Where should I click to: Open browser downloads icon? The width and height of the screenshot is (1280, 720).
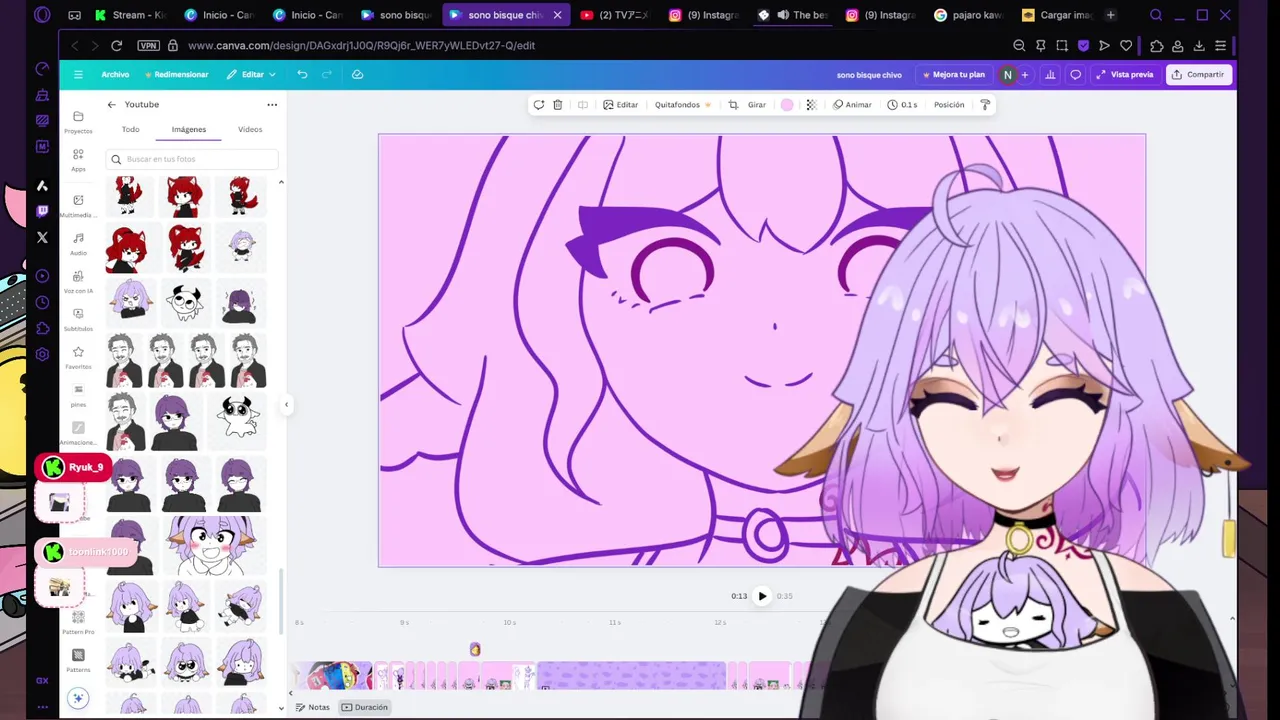coord(1199,45)
